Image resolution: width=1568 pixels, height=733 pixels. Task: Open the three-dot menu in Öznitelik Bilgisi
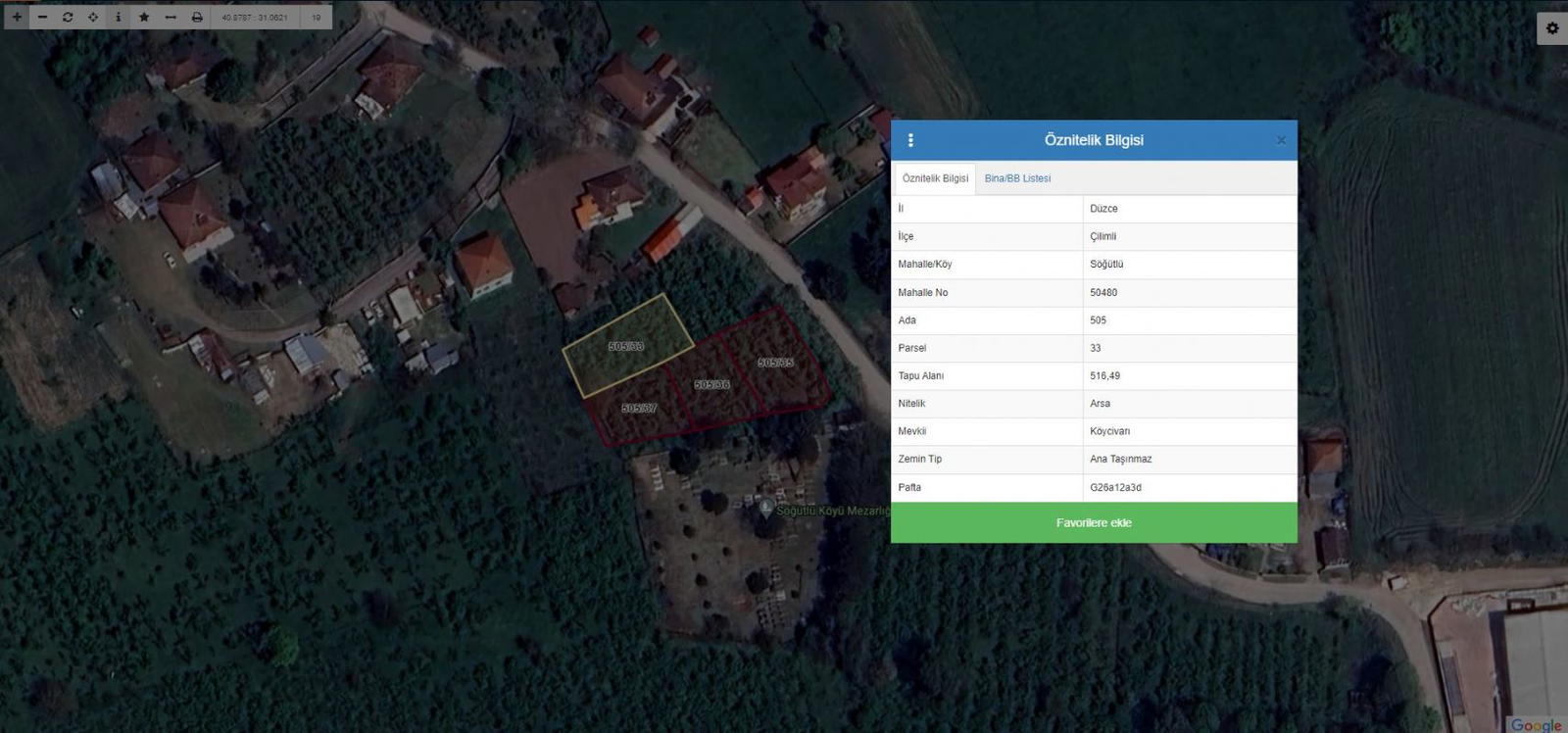tap(910, 140)
